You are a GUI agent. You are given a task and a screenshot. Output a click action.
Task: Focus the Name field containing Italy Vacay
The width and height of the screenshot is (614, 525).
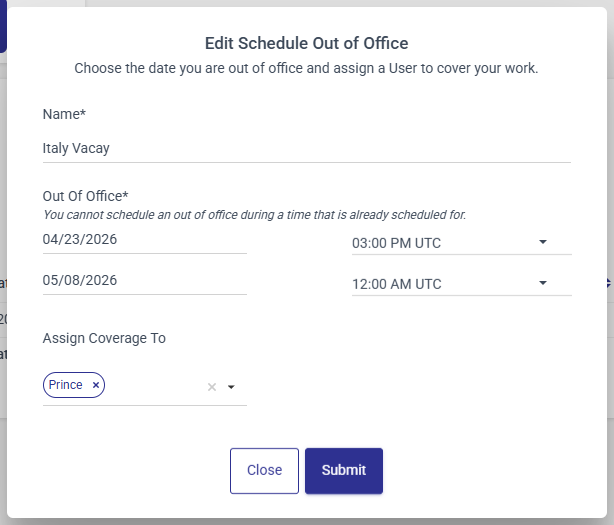point(306,148)
